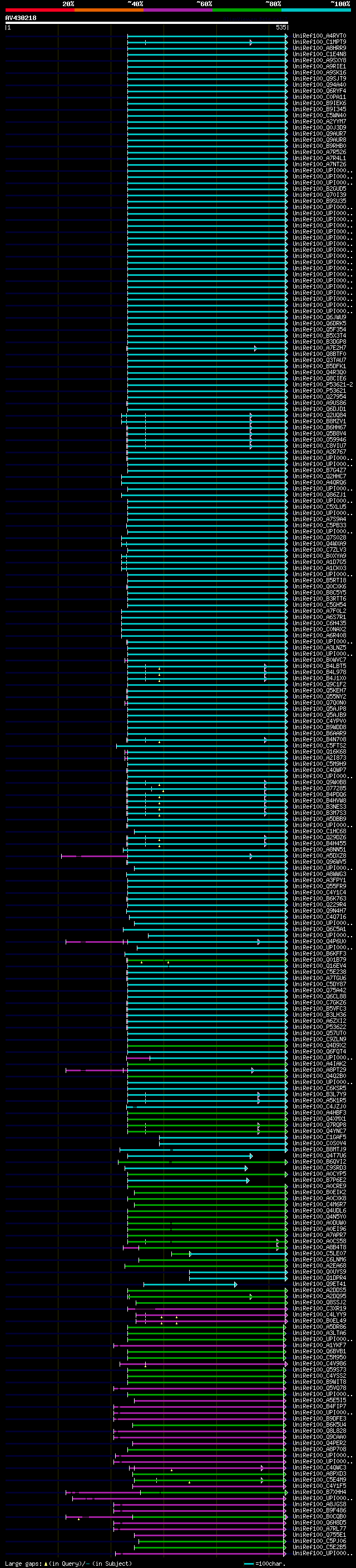Choose hit UniRef100_C0PA11

point(319,97)
